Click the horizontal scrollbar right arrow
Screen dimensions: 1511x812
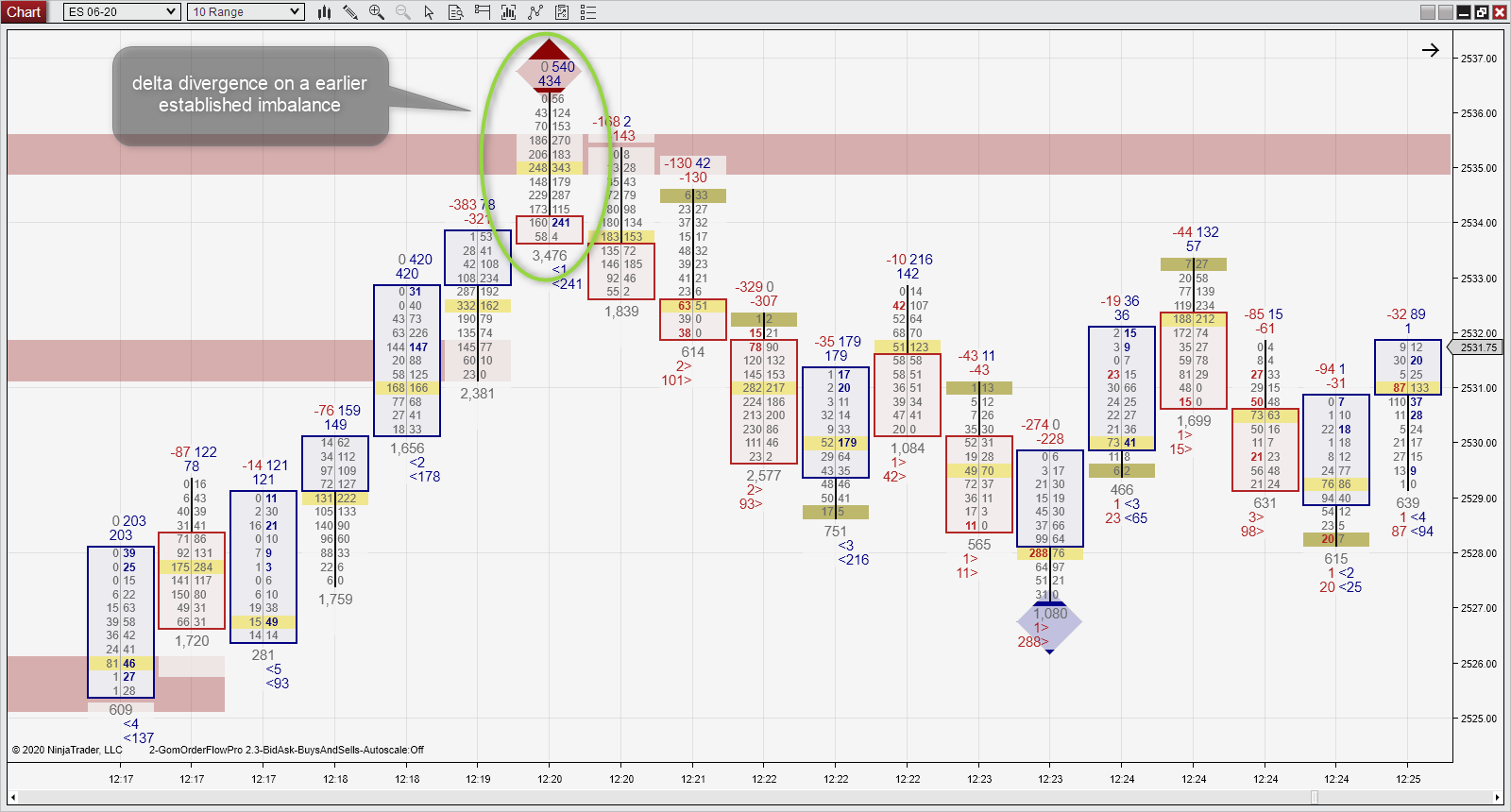click(x=1497, y=798)
